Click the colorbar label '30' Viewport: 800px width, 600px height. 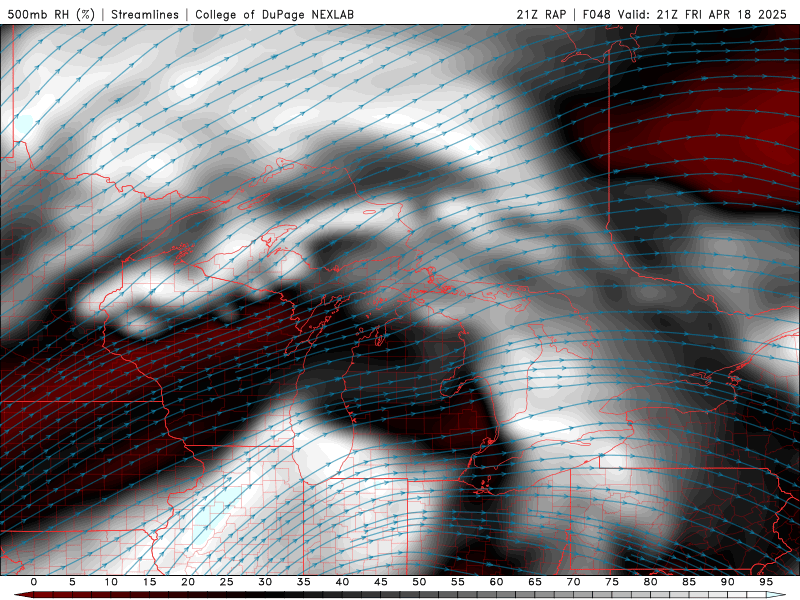(x=265, y=582)
